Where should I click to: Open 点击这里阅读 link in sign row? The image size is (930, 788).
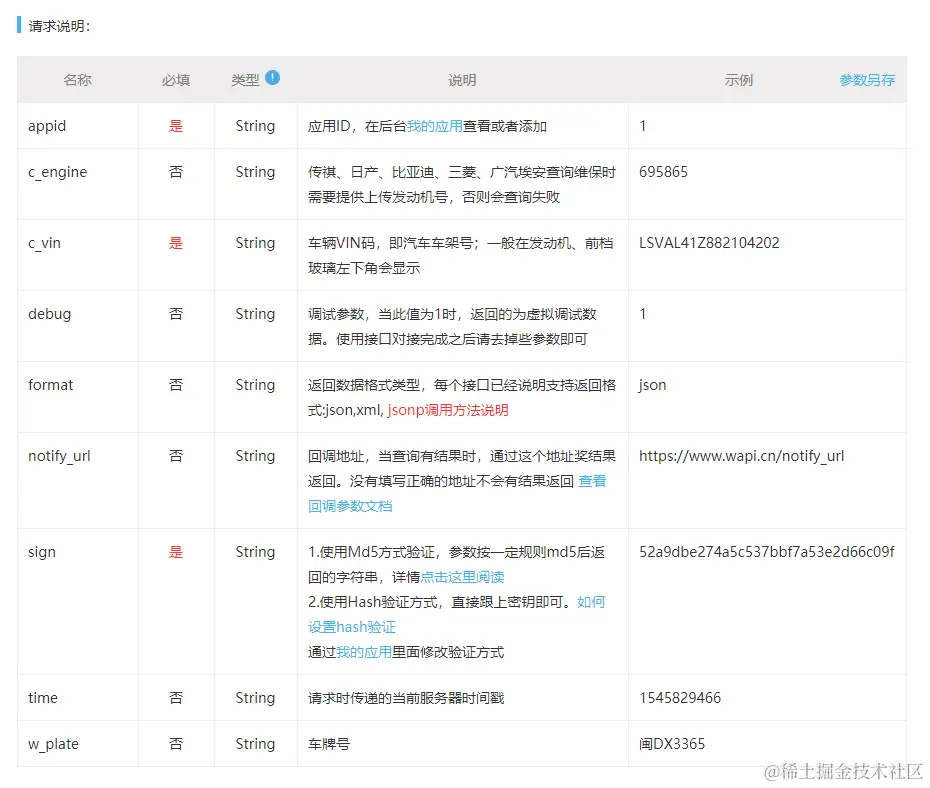(462, 577)
